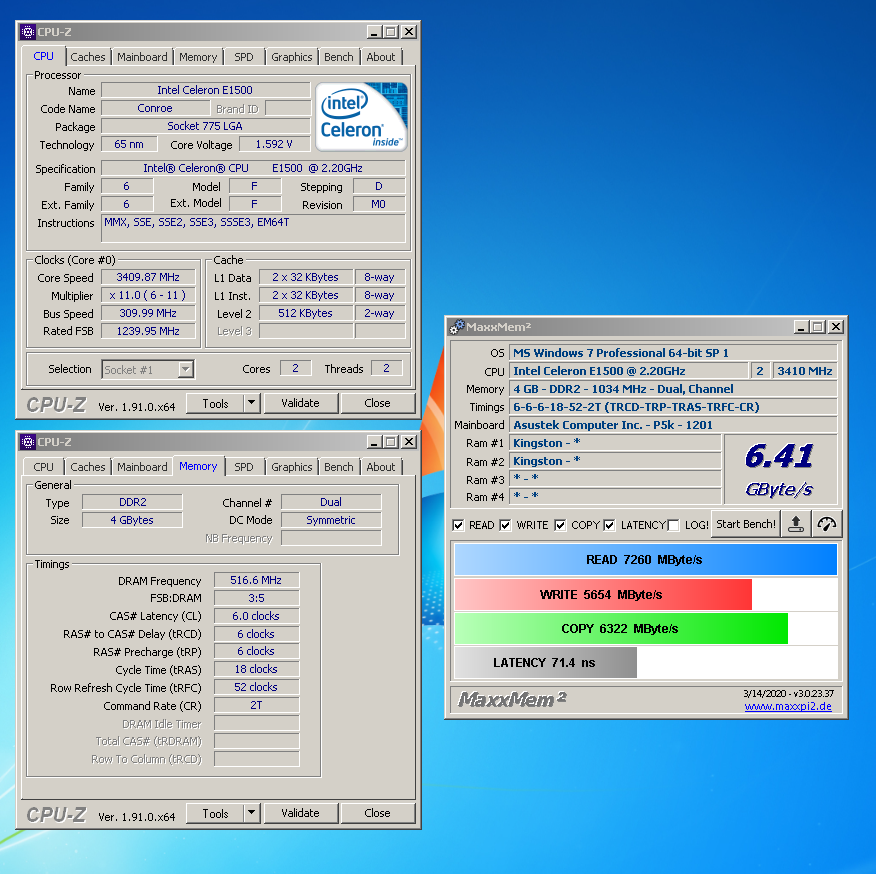Click the Ram #1 Kingston field
The image size is (876, 874).
[x=615, y=443]
